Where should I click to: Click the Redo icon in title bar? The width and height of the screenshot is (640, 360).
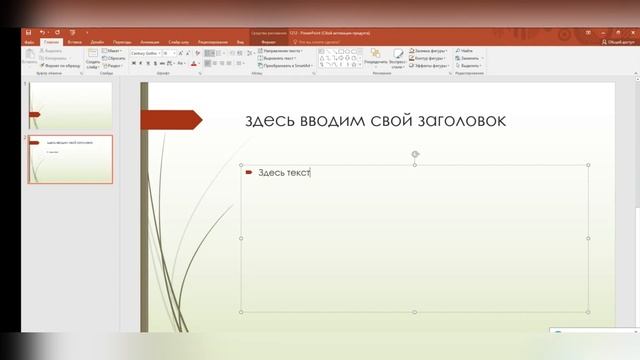point(57,33)
